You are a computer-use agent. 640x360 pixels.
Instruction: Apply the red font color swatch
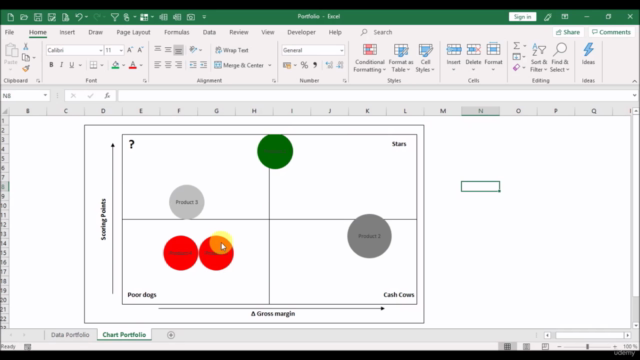133,65
